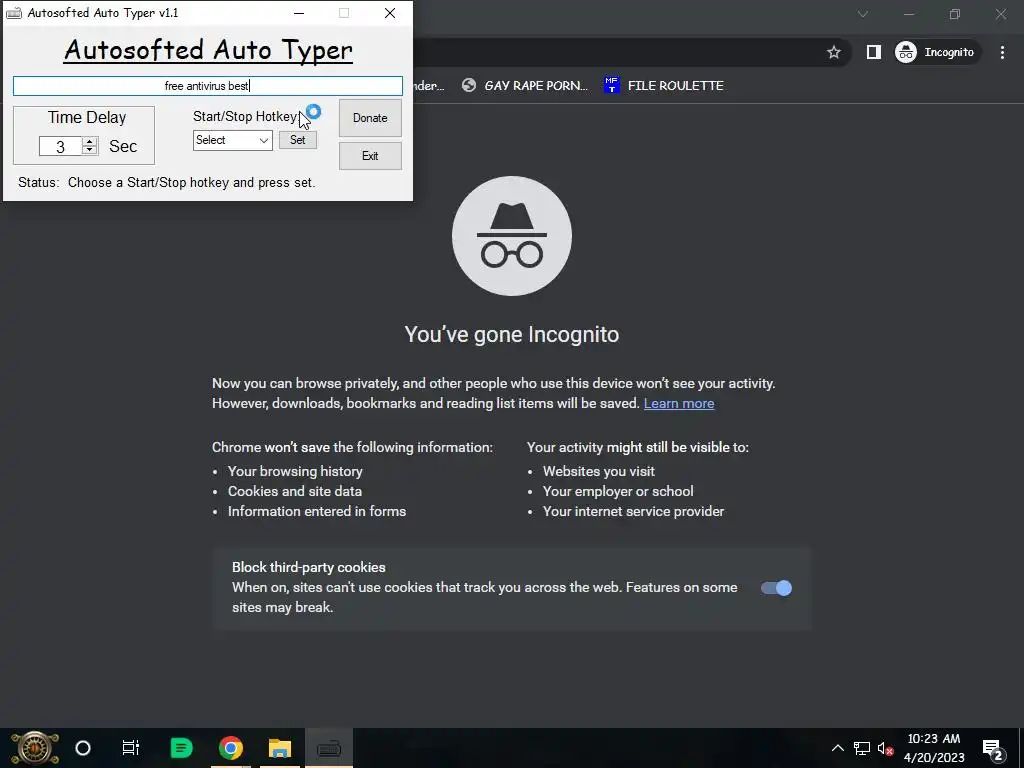This screenshot has width=1024, height=768.
Task: Click Auto Typer keyboard icon on taskbar
Action: point(328,748)
